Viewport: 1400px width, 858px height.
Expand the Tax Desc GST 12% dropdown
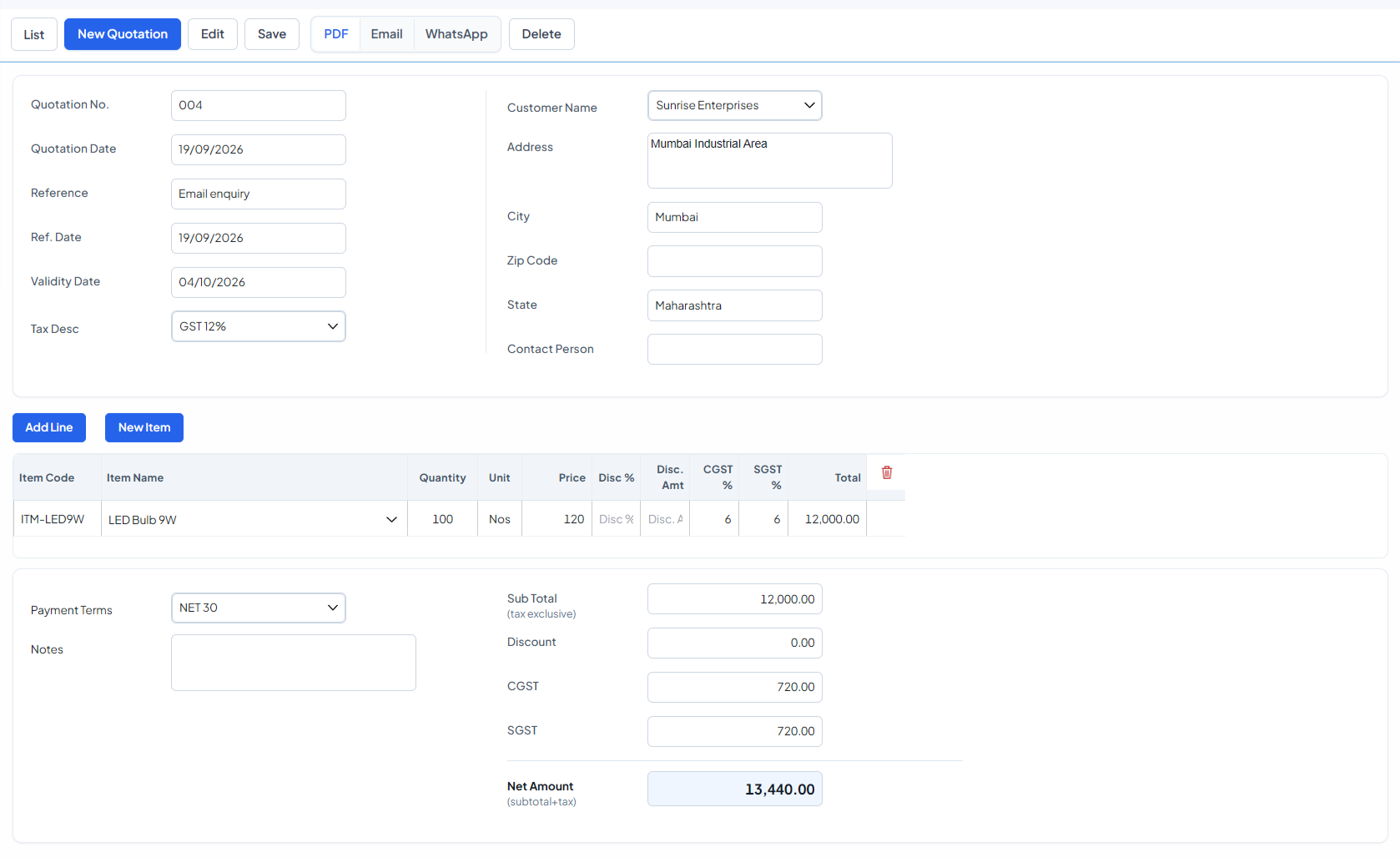pos(259,326)
